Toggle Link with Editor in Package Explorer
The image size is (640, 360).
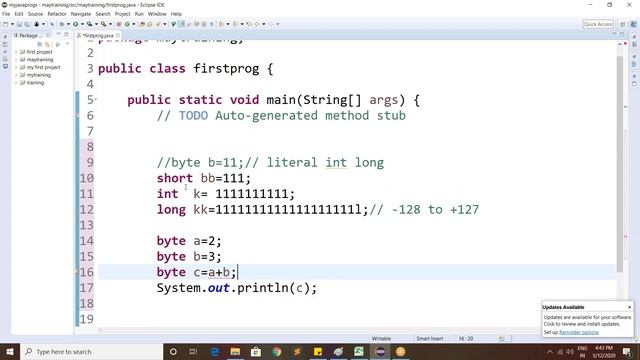click(x=48, y=44)
